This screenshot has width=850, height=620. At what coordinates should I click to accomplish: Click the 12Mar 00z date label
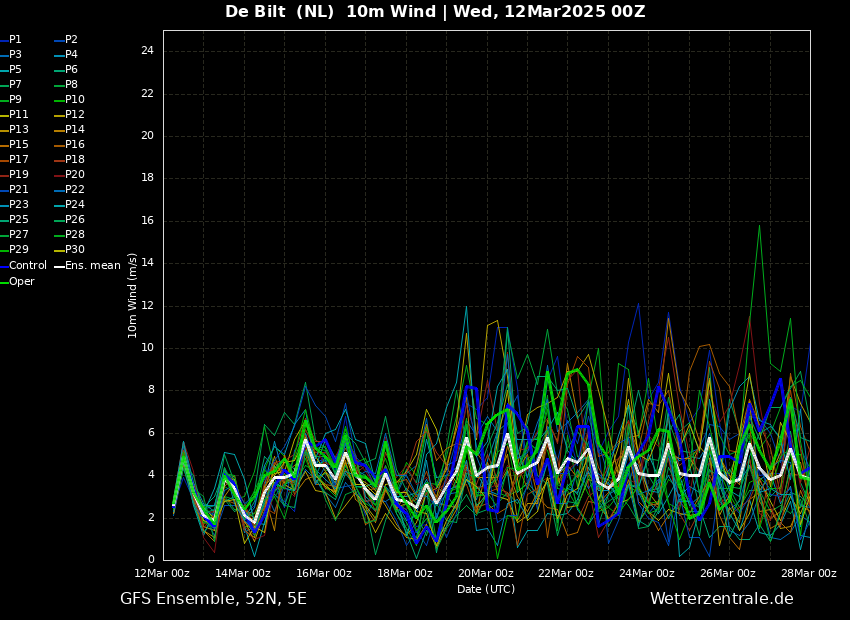click(162, 574)
